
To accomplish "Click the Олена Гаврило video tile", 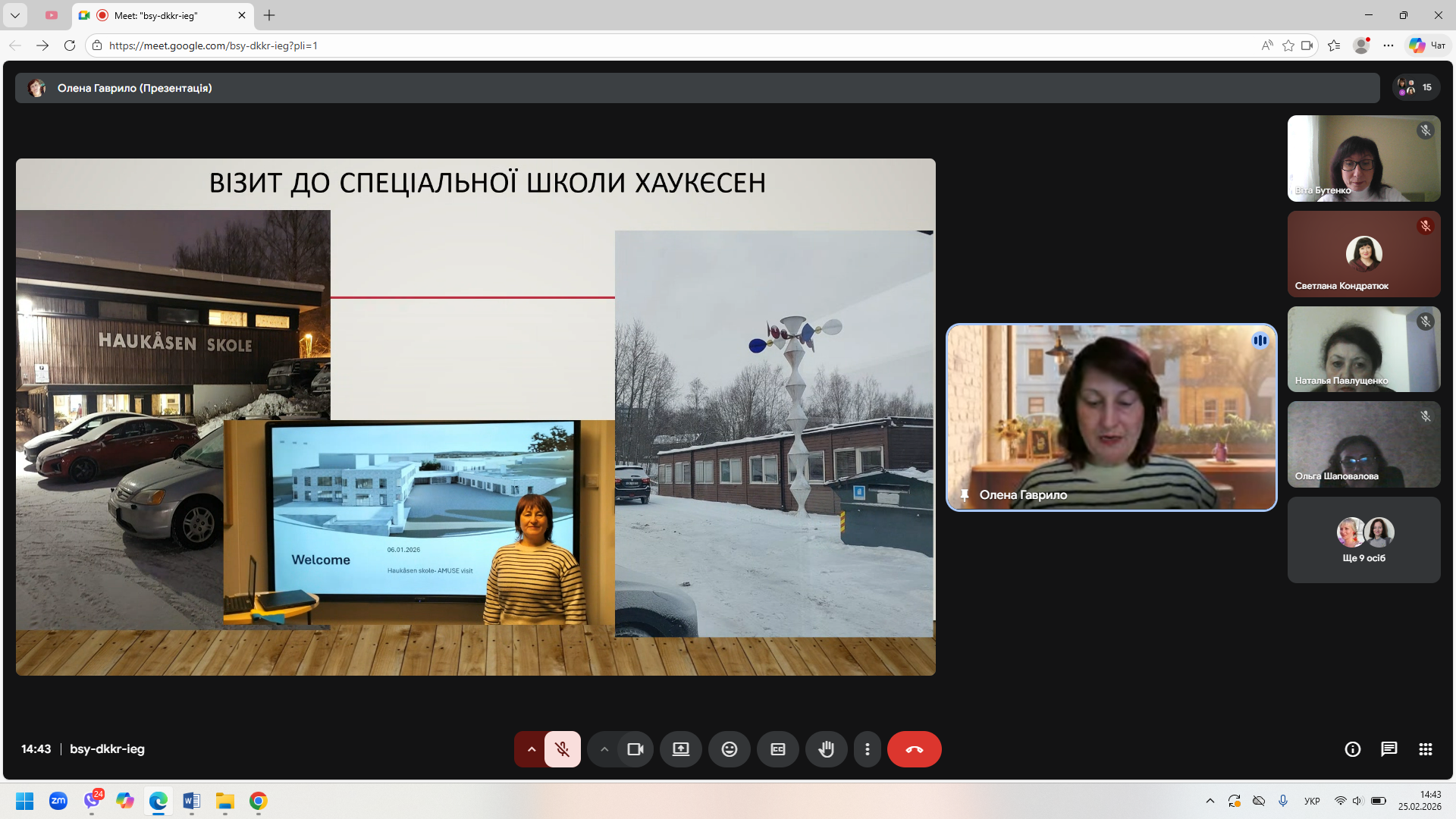I will point(1111,417).
